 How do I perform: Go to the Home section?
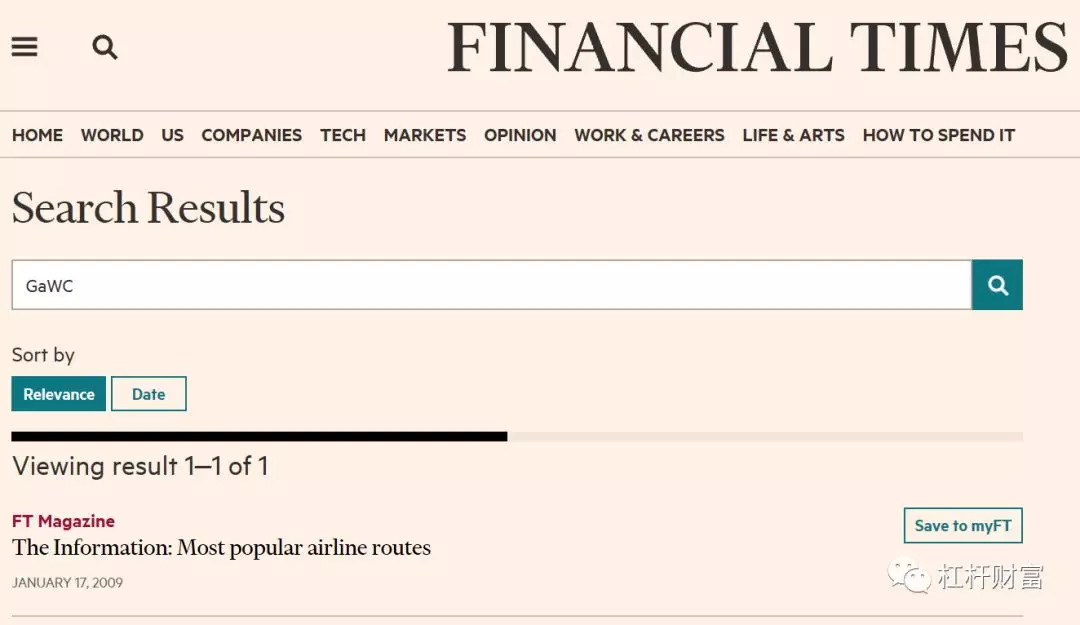click(x=37, y=135)
